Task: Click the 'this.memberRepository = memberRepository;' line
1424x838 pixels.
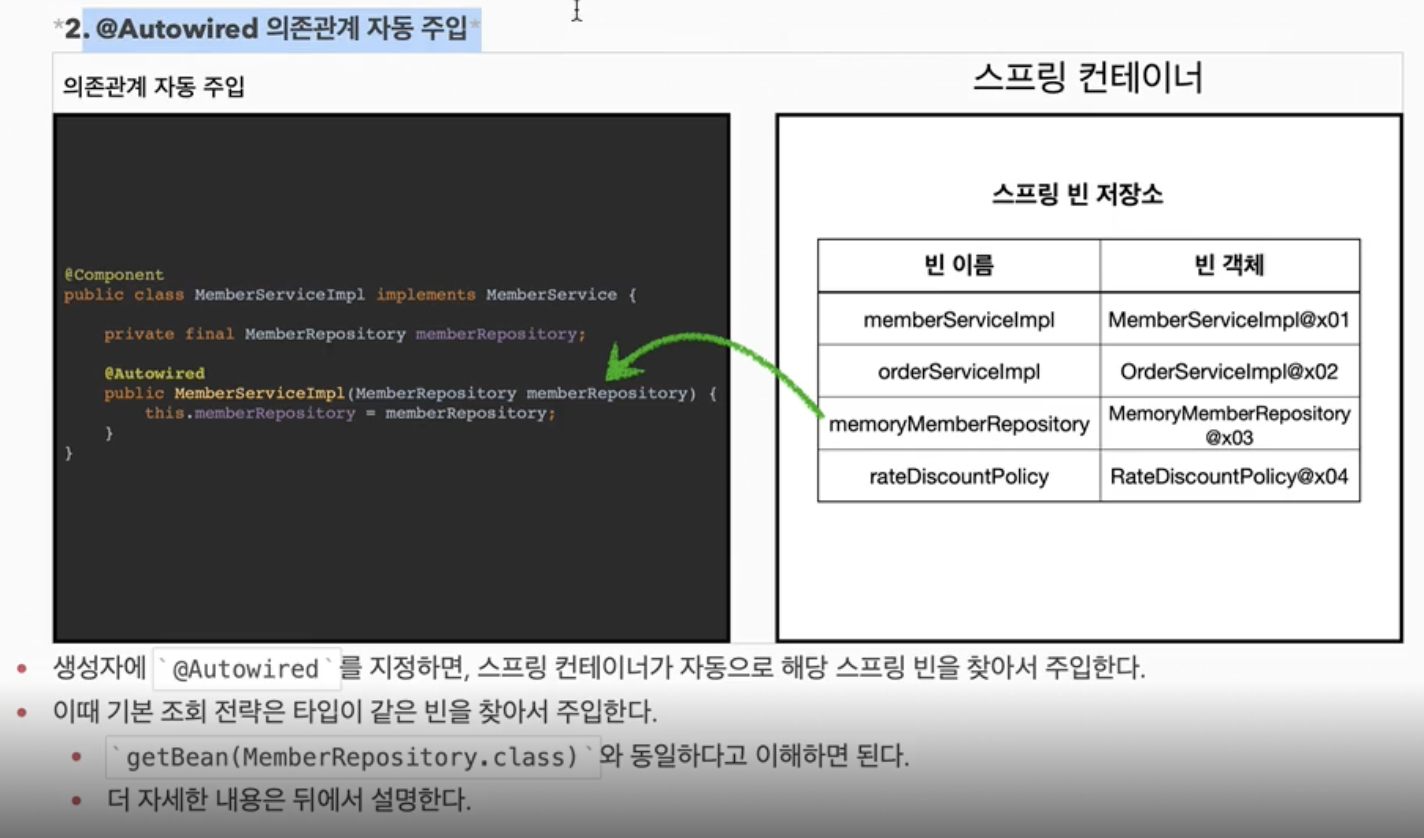Action: pyautogui.click(x=349, y=413)
